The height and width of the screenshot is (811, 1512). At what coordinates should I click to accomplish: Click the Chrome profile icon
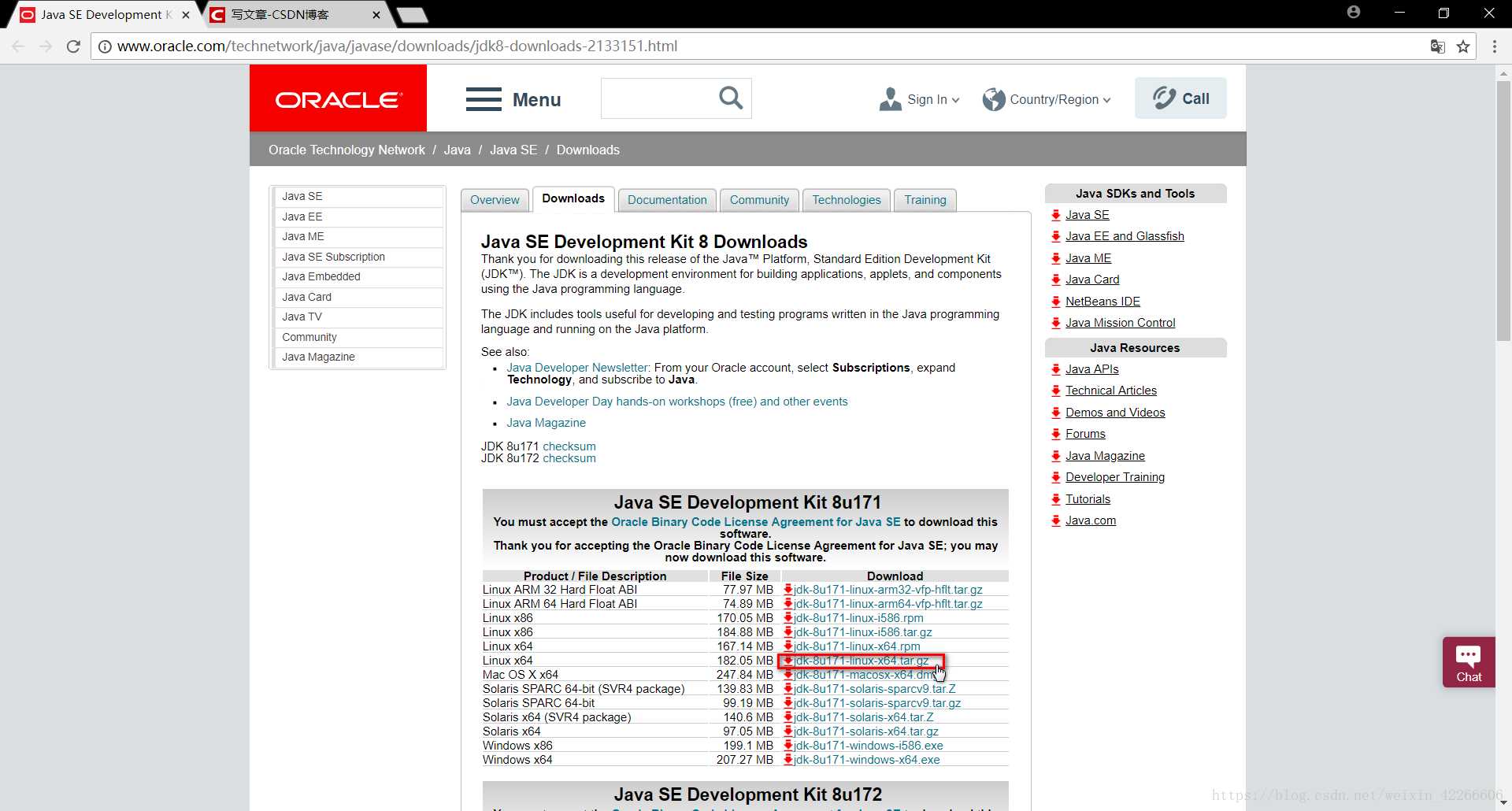click(1354, 12)
